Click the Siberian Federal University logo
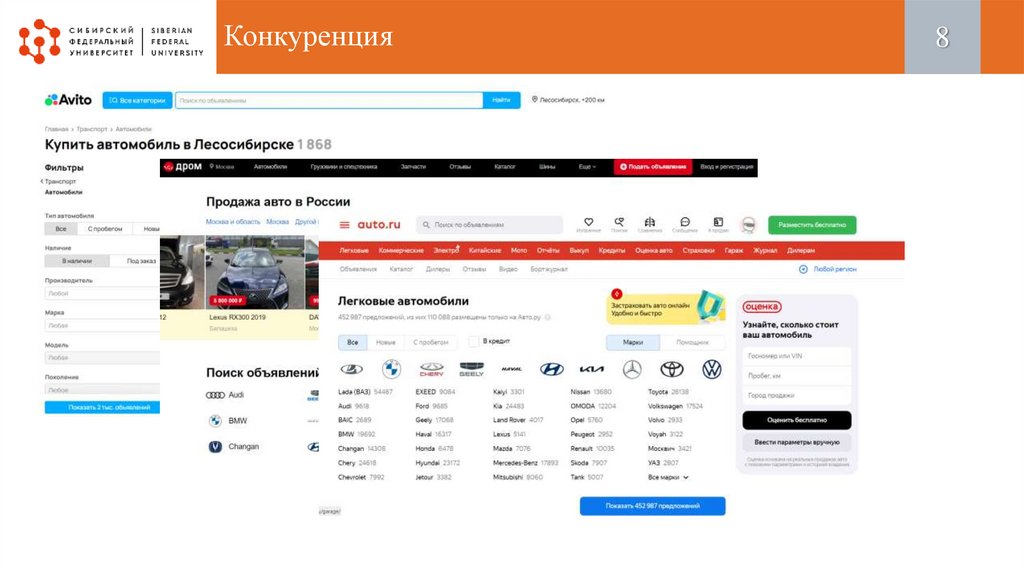1024x574 pixels. click(111, 41)
